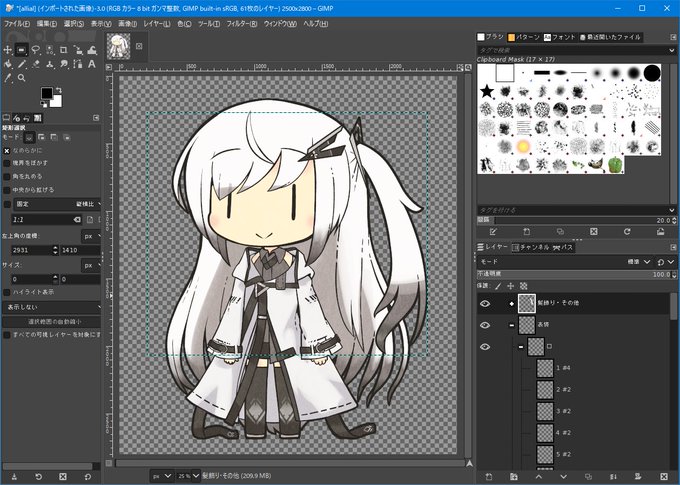Click 選択範囲の自動縮小 auto shrink button
This screenshot has height=485, width=680.
point(52,321)
